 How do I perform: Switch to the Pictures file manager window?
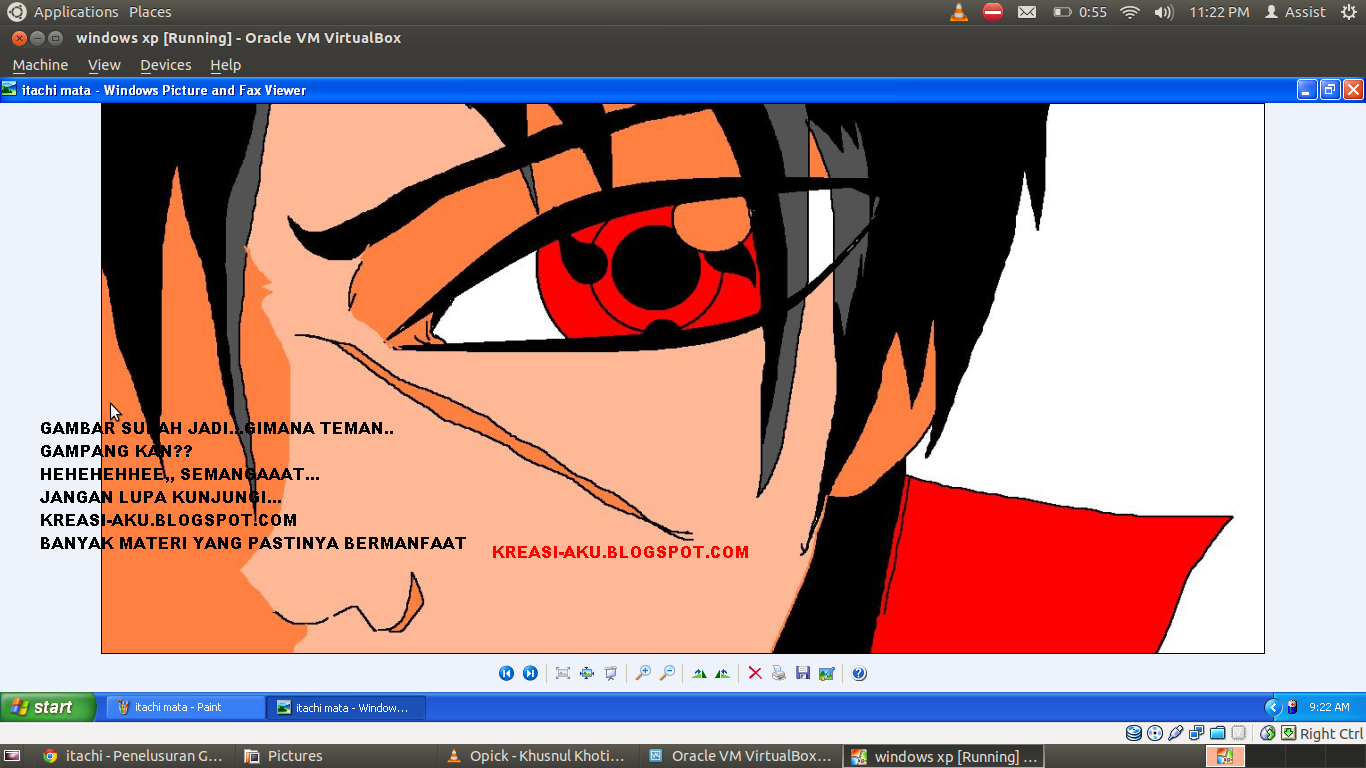coord(337,756)
